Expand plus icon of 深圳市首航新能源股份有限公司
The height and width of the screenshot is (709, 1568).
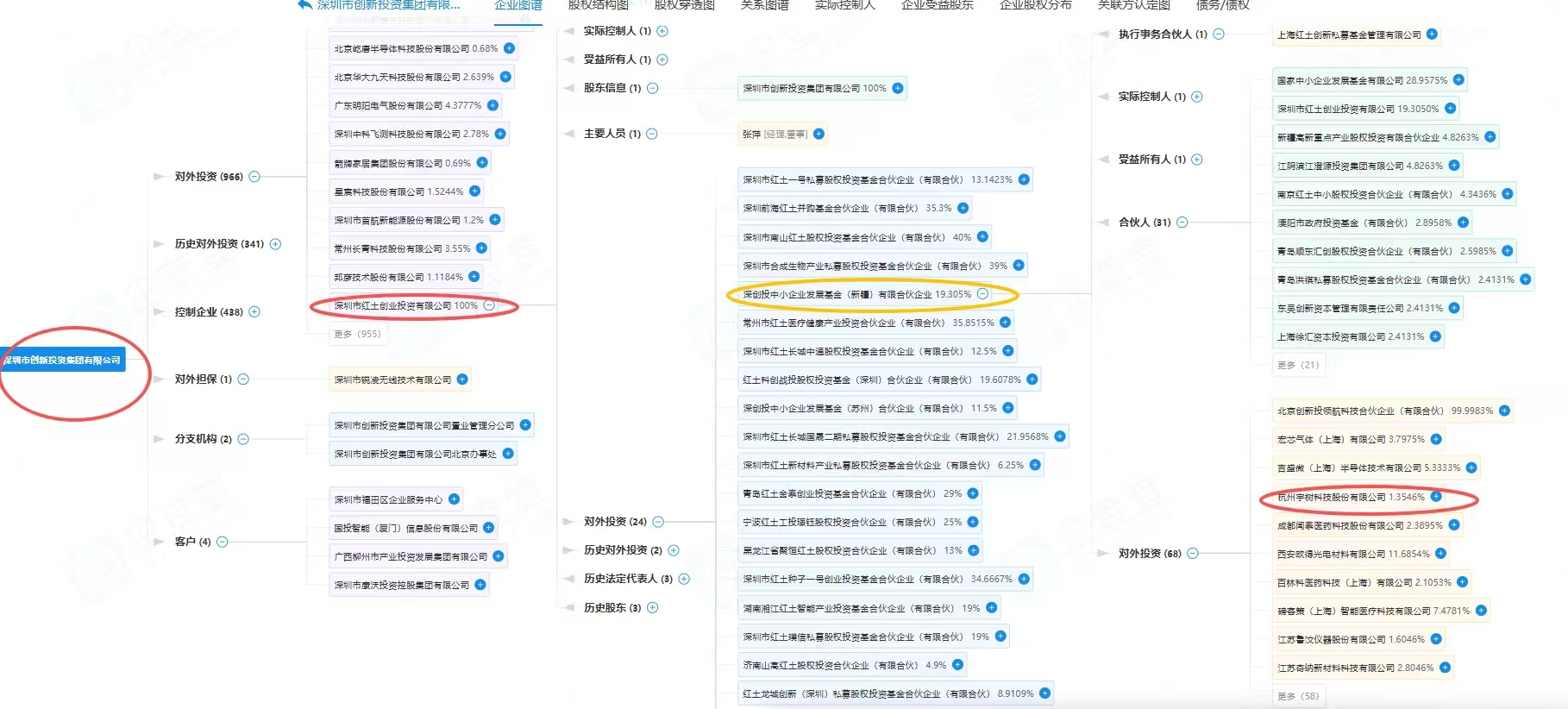[x=495, y=219]
